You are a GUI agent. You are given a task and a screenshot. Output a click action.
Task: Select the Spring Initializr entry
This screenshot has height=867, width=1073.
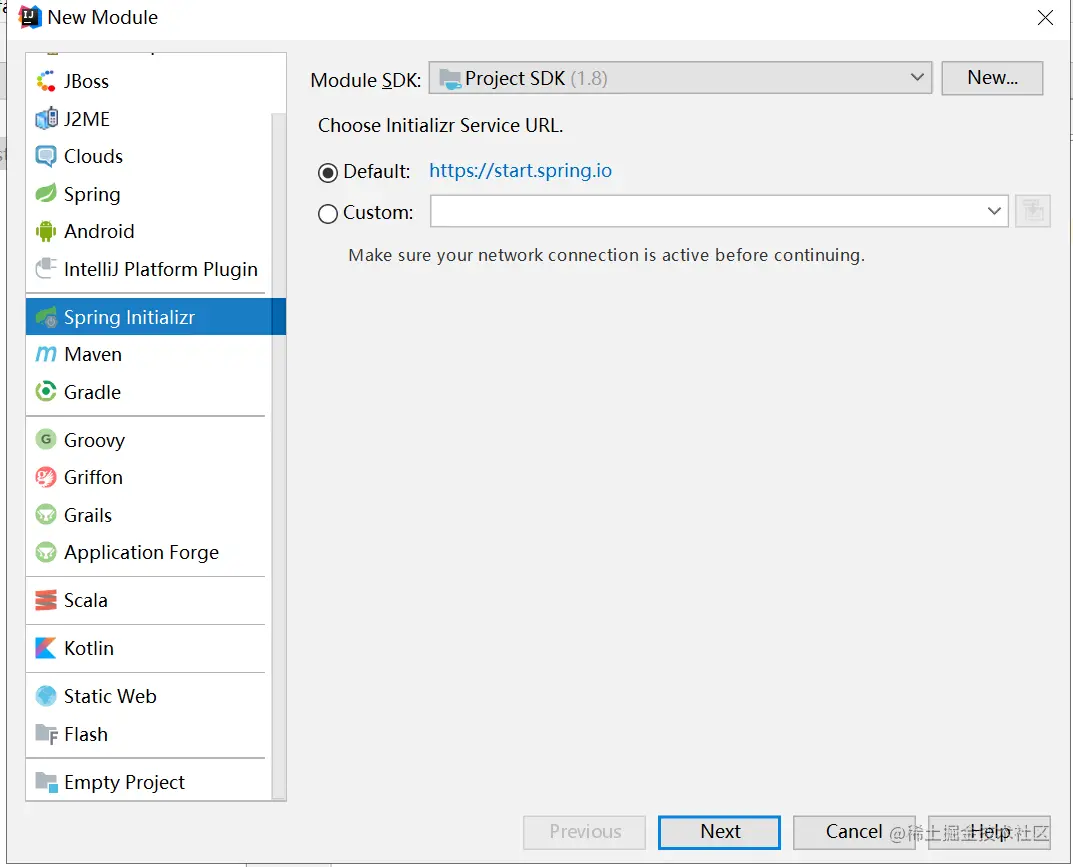(x=155, y=317)
